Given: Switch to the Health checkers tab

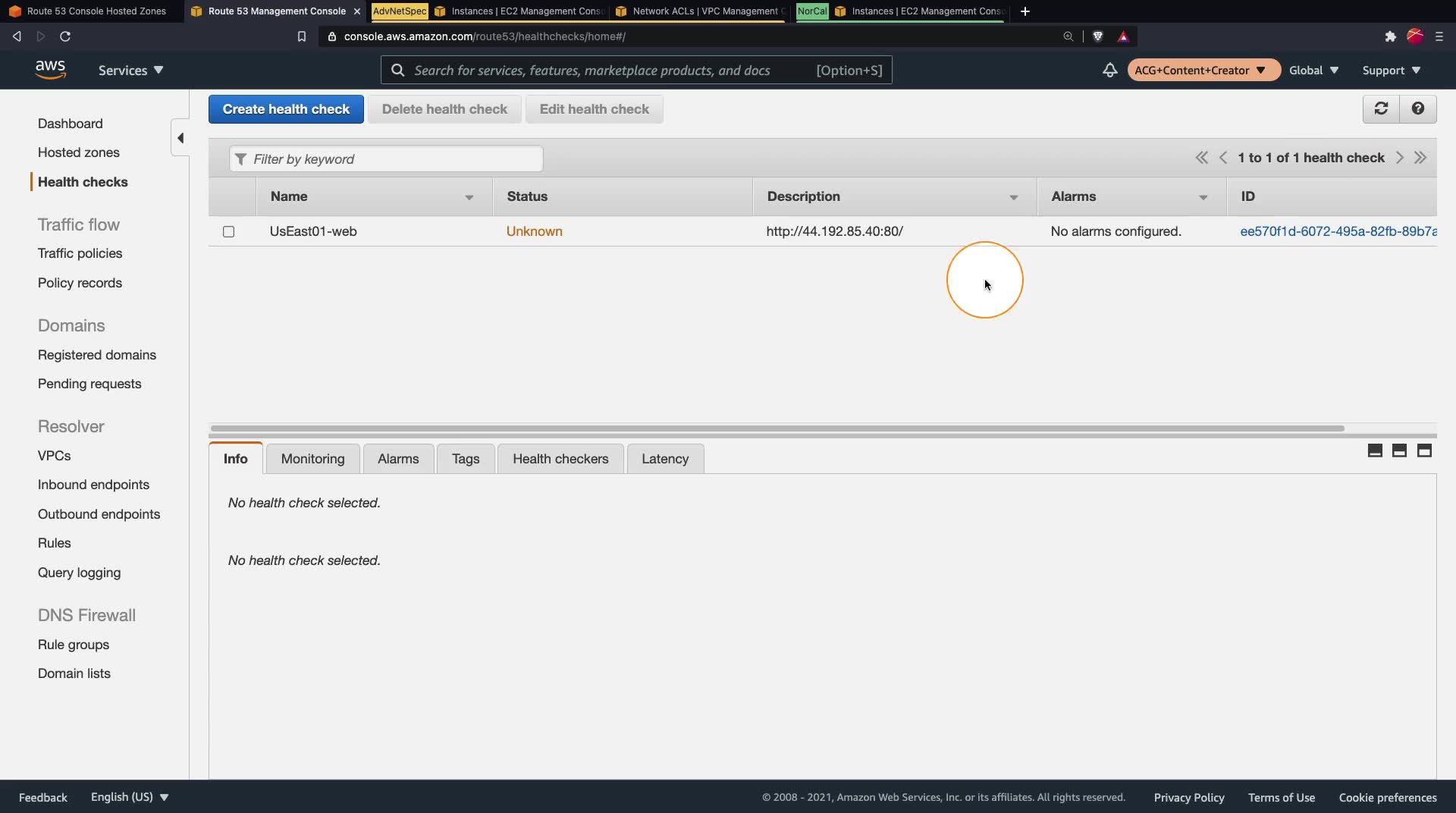Looking at the screenshot, I should 560,459.
